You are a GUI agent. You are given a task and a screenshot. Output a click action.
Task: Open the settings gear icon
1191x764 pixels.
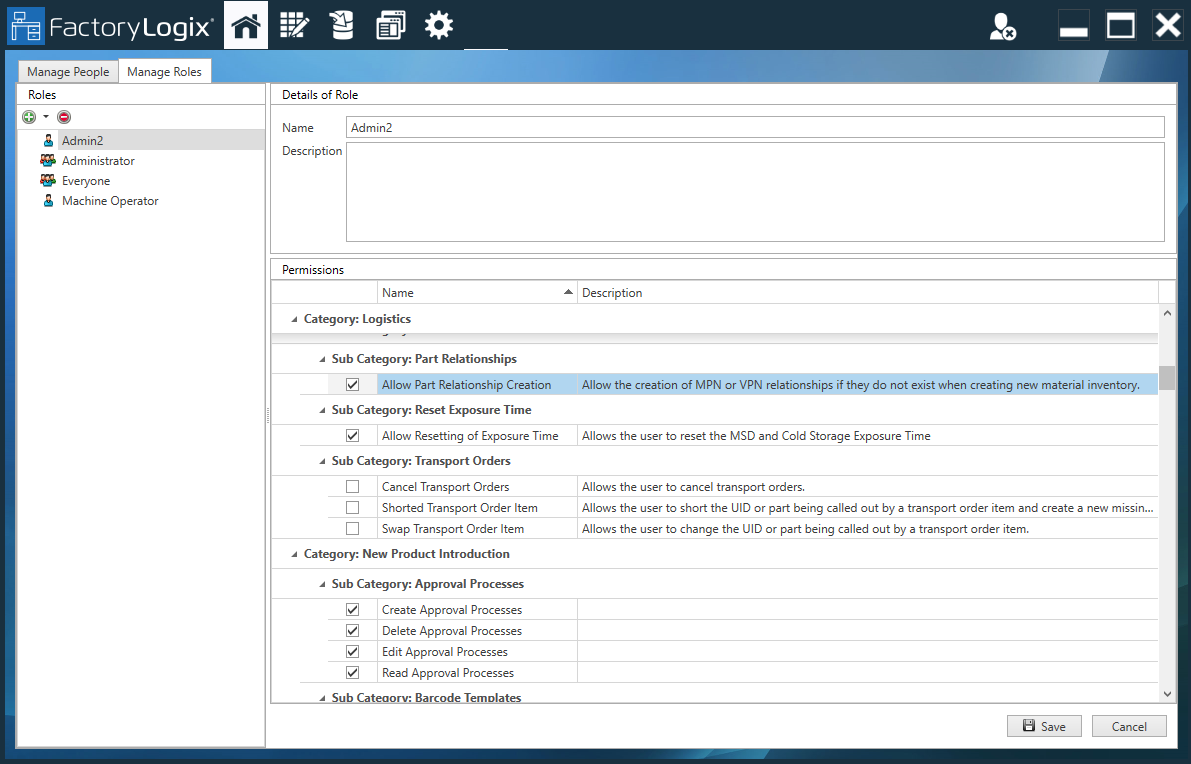tap(439, 25)
